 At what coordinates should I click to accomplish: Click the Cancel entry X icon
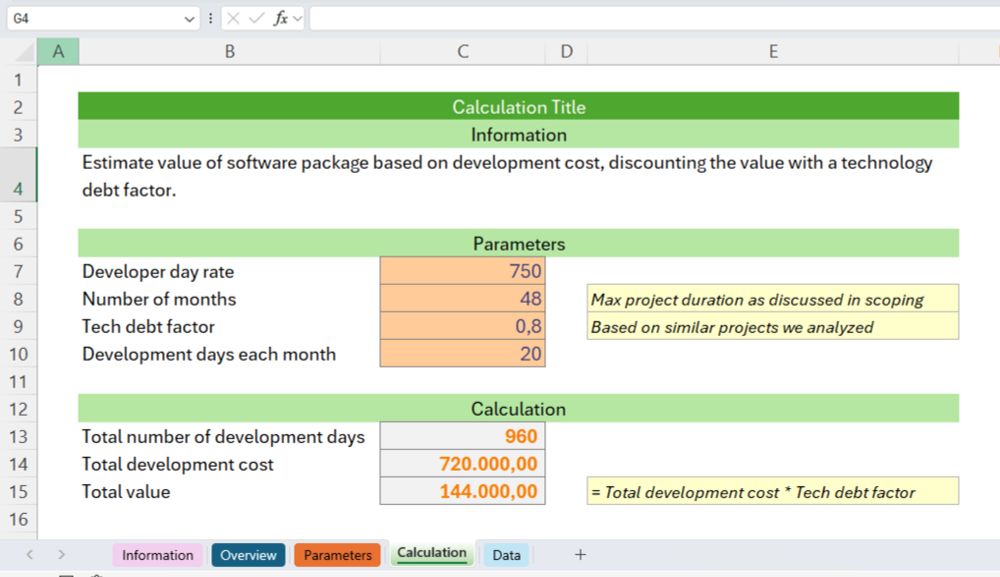click(233, 18)
